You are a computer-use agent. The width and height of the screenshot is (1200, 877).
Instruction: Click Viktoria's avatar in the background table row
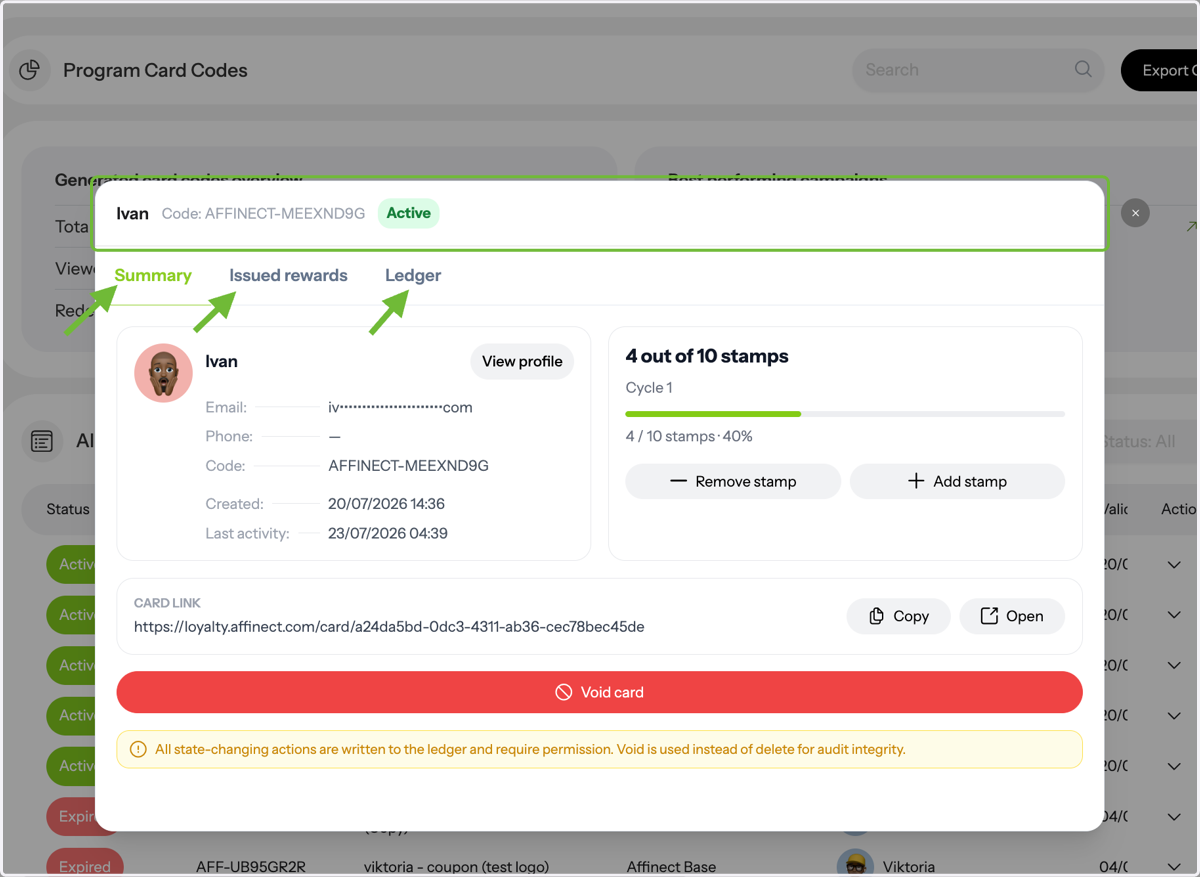click(x=854, y=866)
